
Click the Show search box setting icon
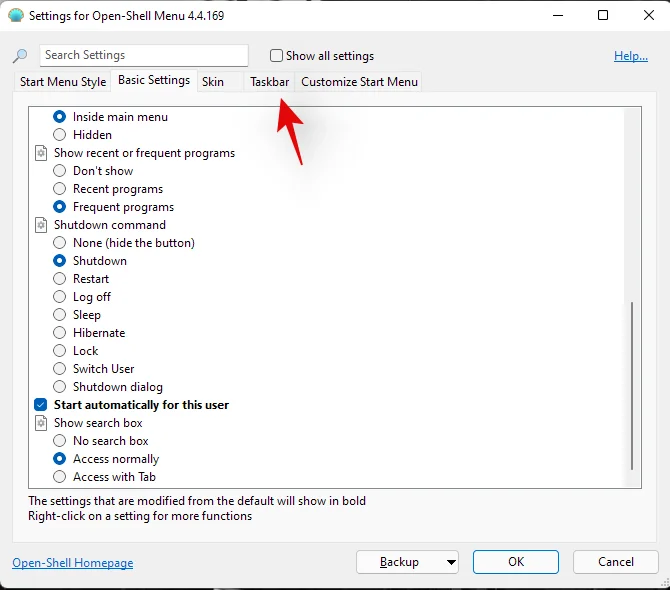(41, 423)
